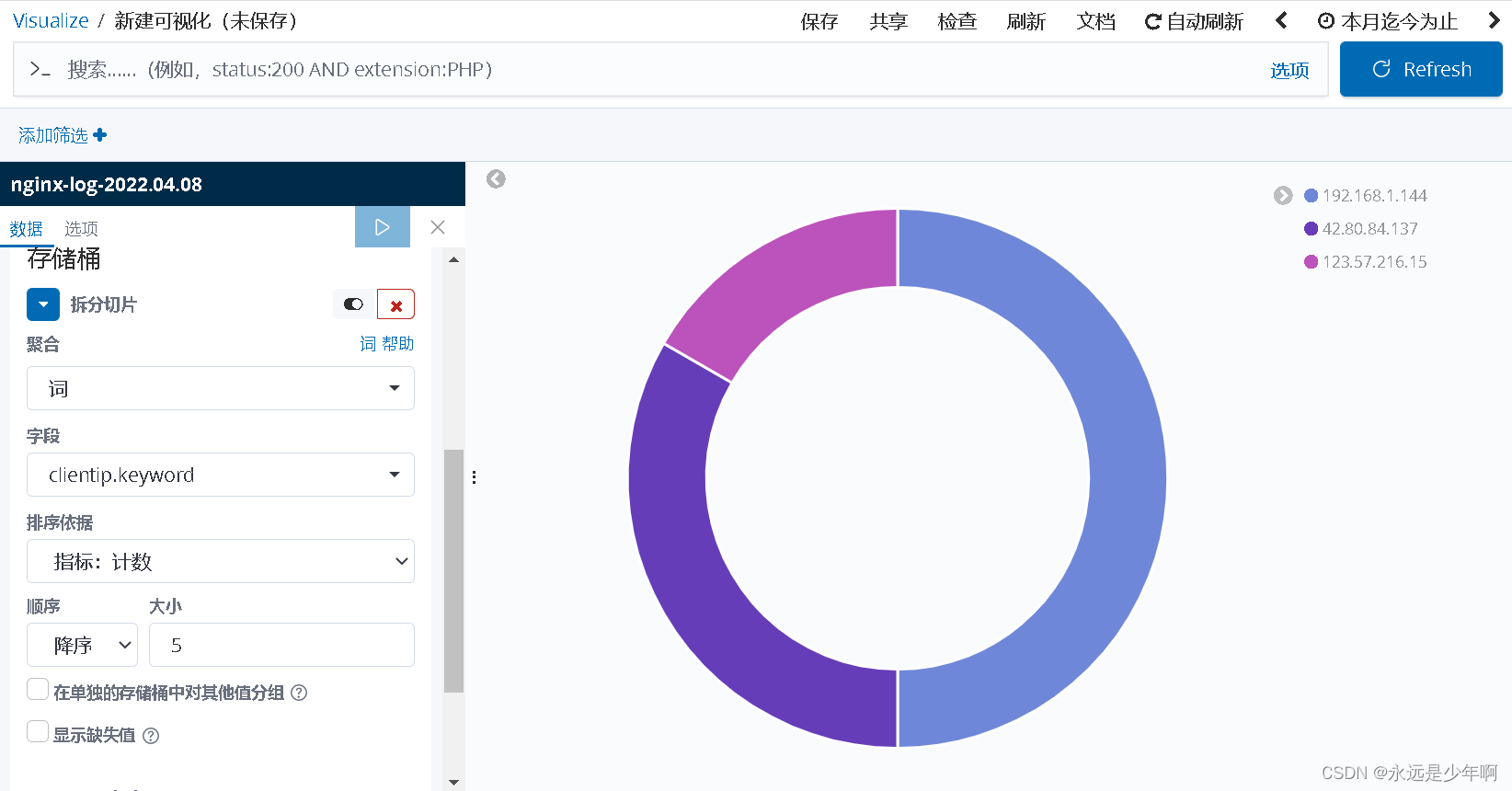Open the clientip.keyword field dropdown

pos(221,475)
